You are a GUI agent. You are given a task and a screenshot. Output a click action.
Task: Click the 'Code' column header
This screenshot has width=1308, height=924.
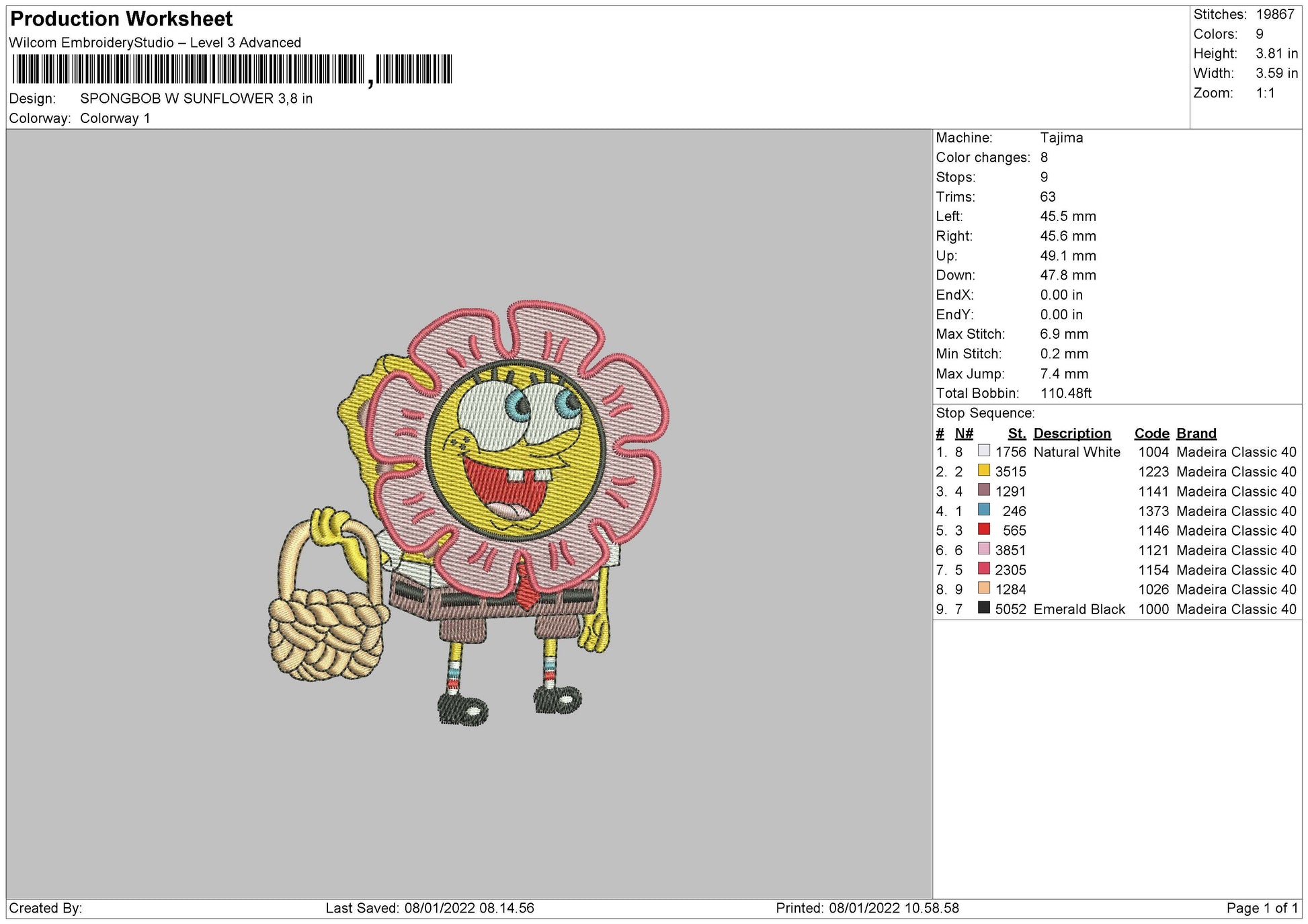pyautogui.click(x=1152, y=433)
